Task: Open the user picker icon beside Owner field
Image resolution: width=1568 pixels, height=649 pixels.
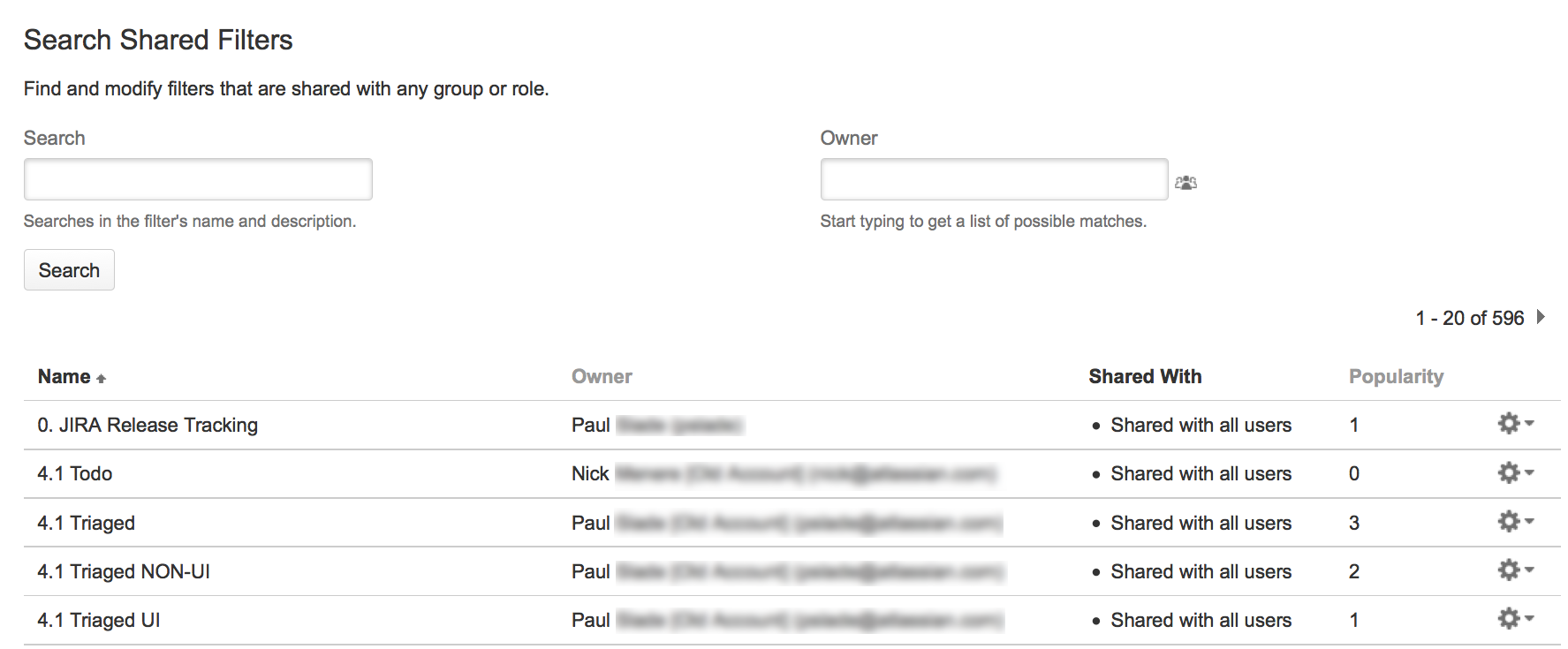Action: (x=1185, y=183)
